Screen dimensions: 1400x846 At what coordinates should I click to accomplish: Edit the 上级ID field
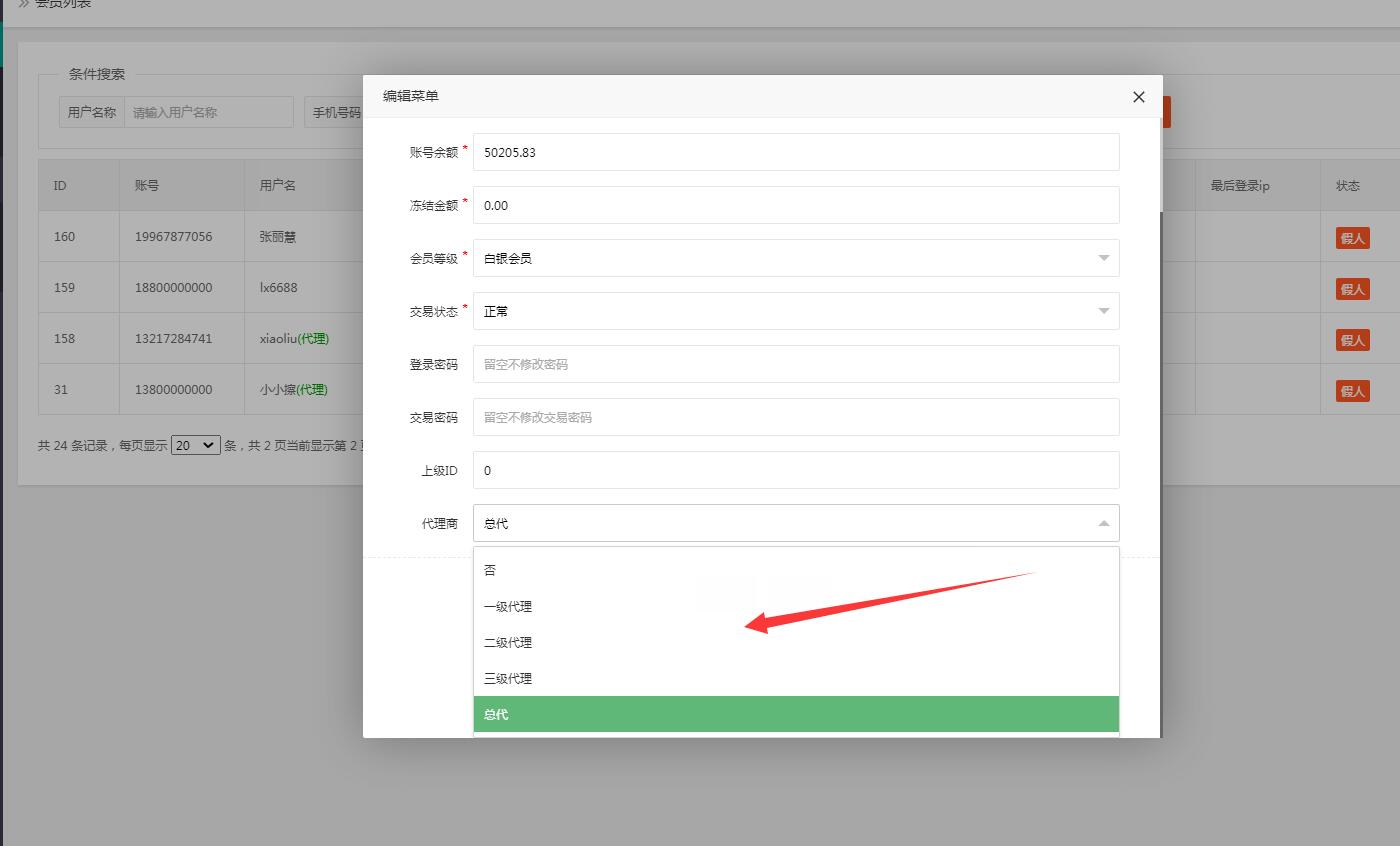pyautogui.click(x=795, y=470)
